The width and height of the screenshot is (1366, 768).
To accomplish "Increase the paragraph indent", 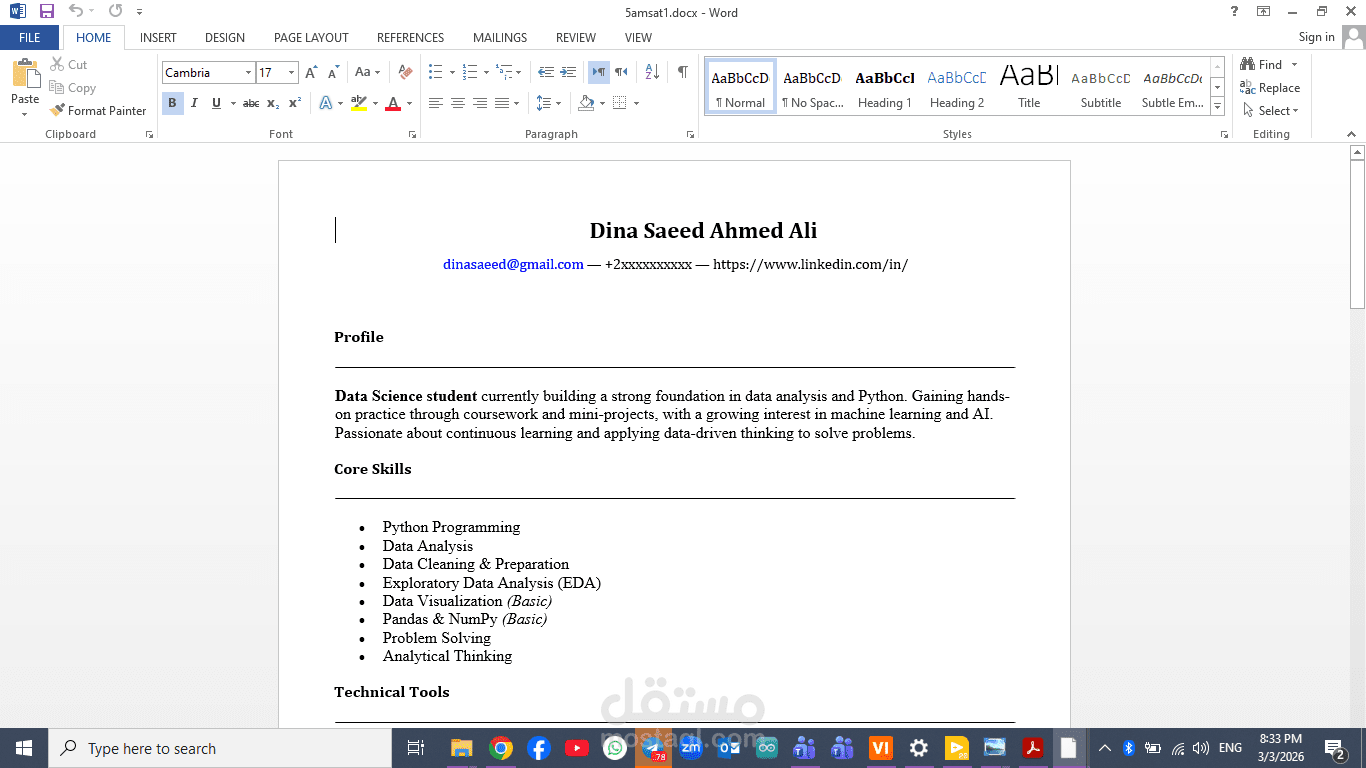I will point(568,72).
